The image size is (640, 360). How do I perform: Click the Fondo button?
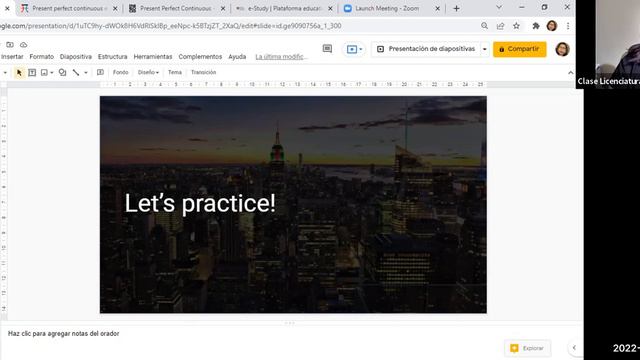tap(120, 72)
